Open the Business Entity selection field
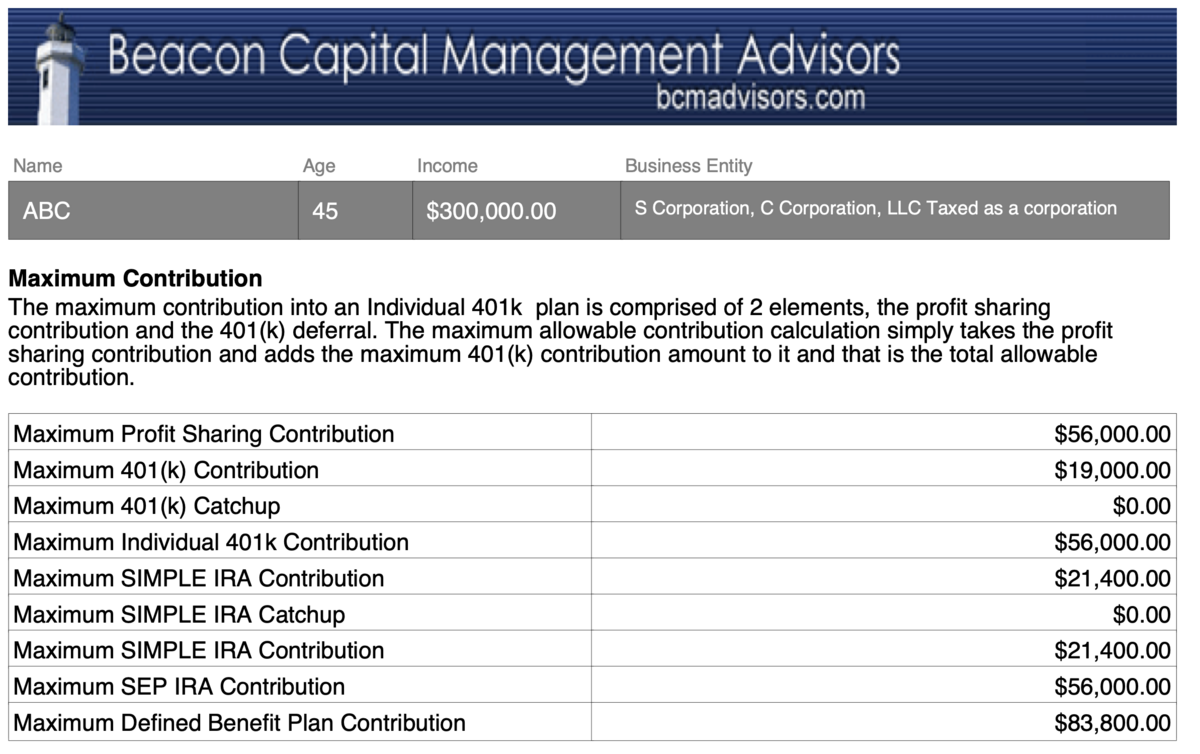Screen dimensions: 1200x754 pyautogui.click(x=894, y=210)
